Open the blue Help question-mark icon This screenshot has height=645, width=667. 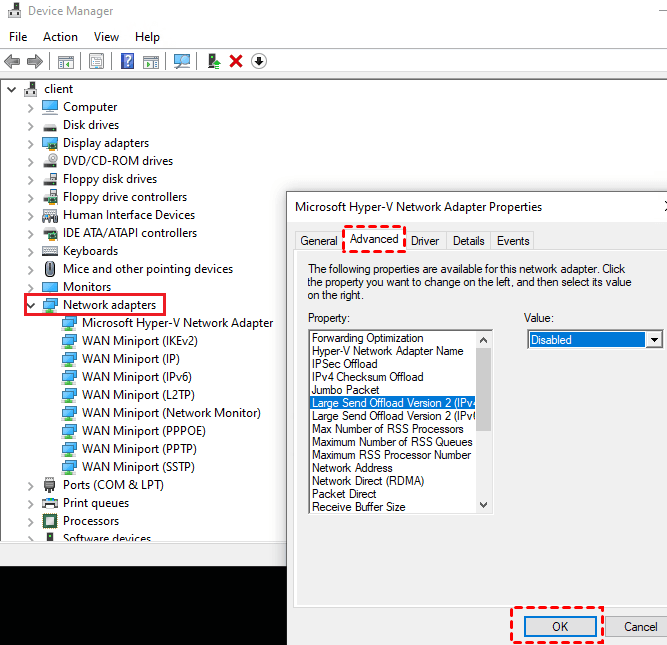128,61
